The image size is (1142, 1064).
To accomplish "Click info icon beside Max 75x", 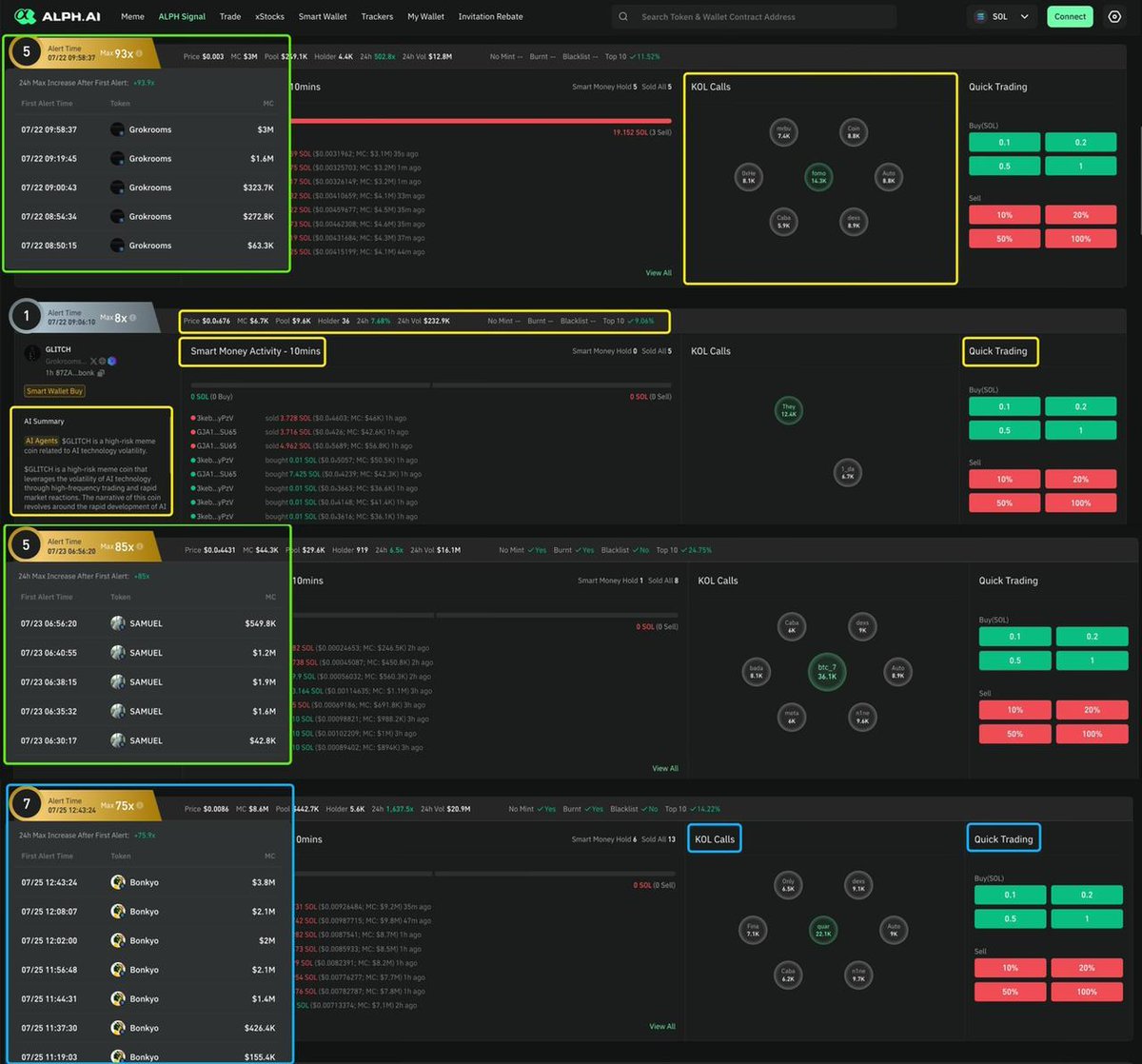I will 141,805.
